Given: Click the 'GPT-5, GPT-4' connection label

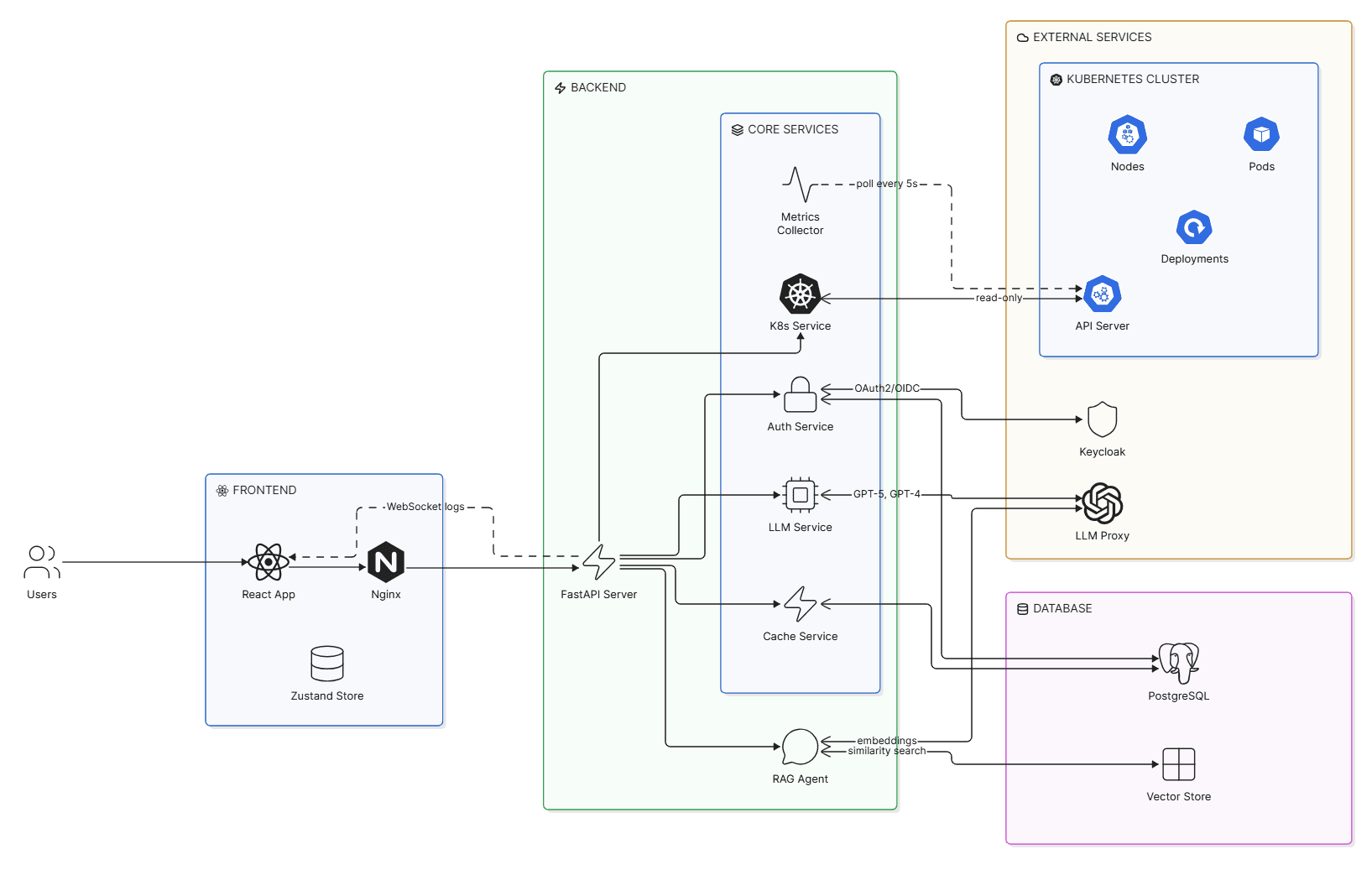Looking at the screenshot, I should point(887,494).
